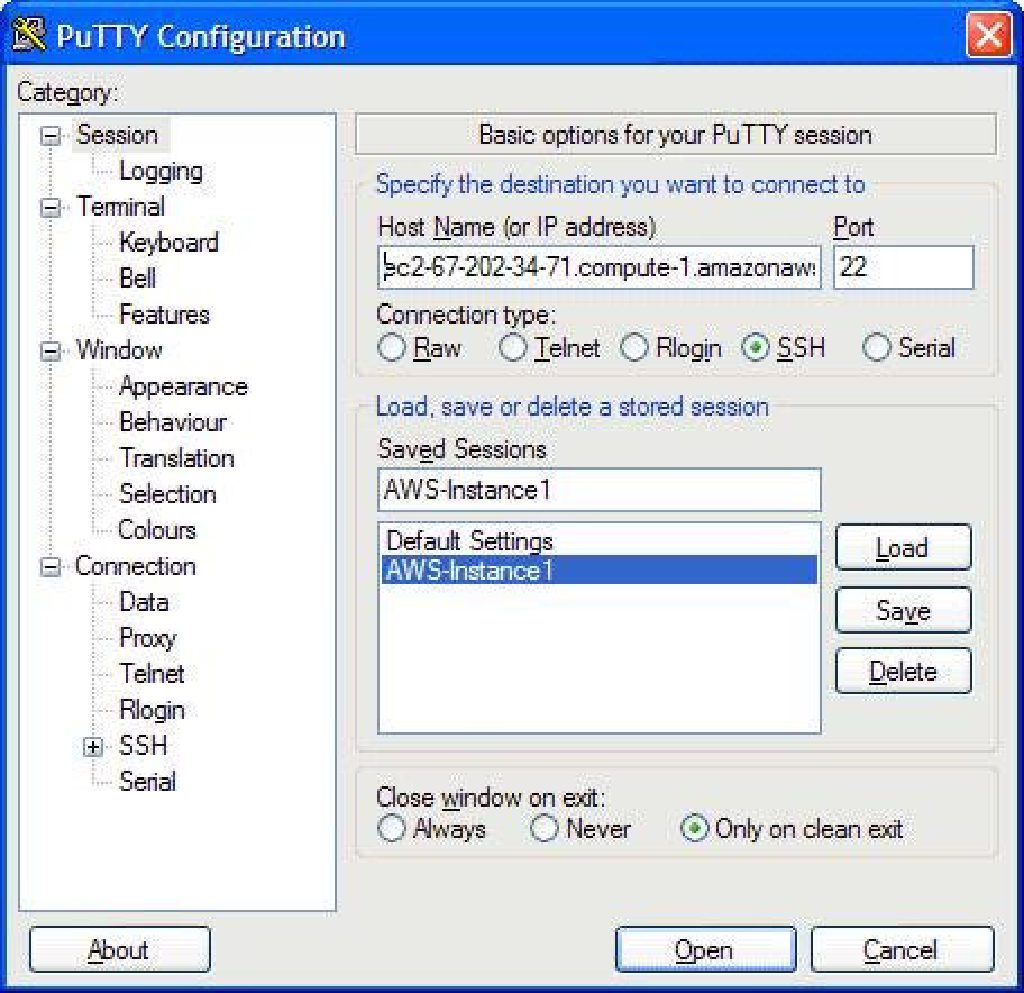
Task: Open the Rlogin category in tree
Action: 152,710
